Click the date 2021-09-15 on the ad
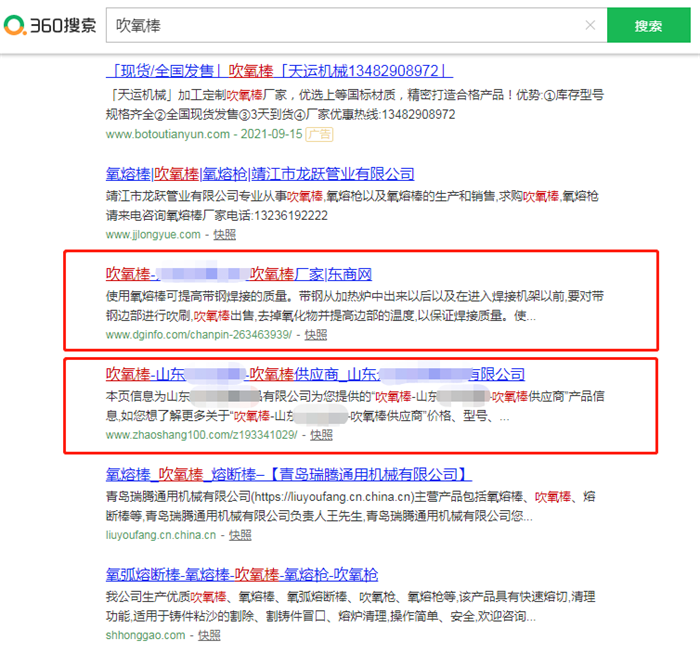Image resolution: width=700 pixels, height=653 pixels. pos(271,134)
